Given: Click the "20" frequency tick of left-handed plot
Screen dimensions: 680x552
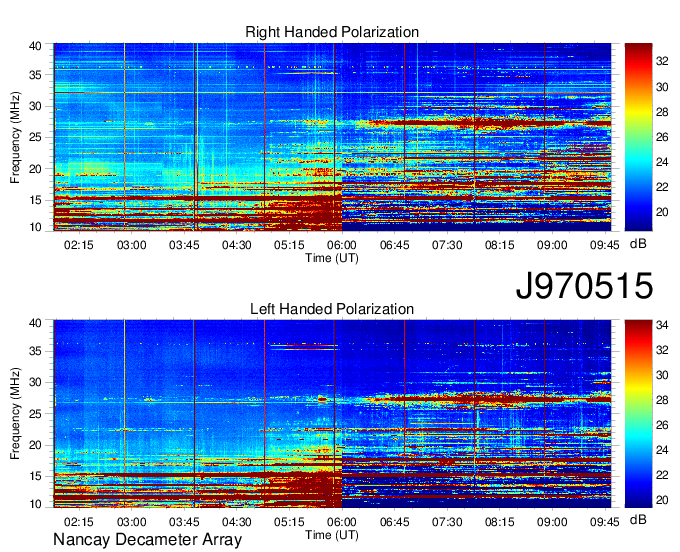Looking at the screenshot, I should (35, 445).
